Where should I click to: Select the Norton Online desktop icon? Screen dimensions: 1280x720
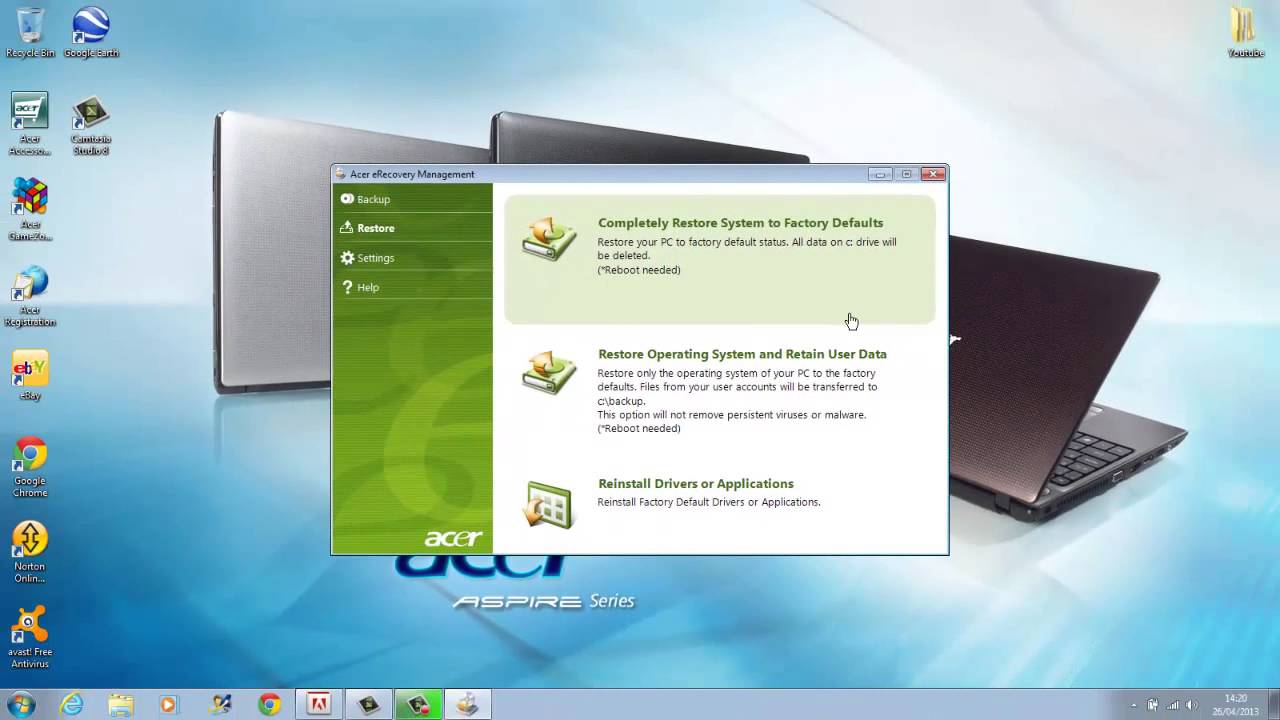click(x=30, y=552)
